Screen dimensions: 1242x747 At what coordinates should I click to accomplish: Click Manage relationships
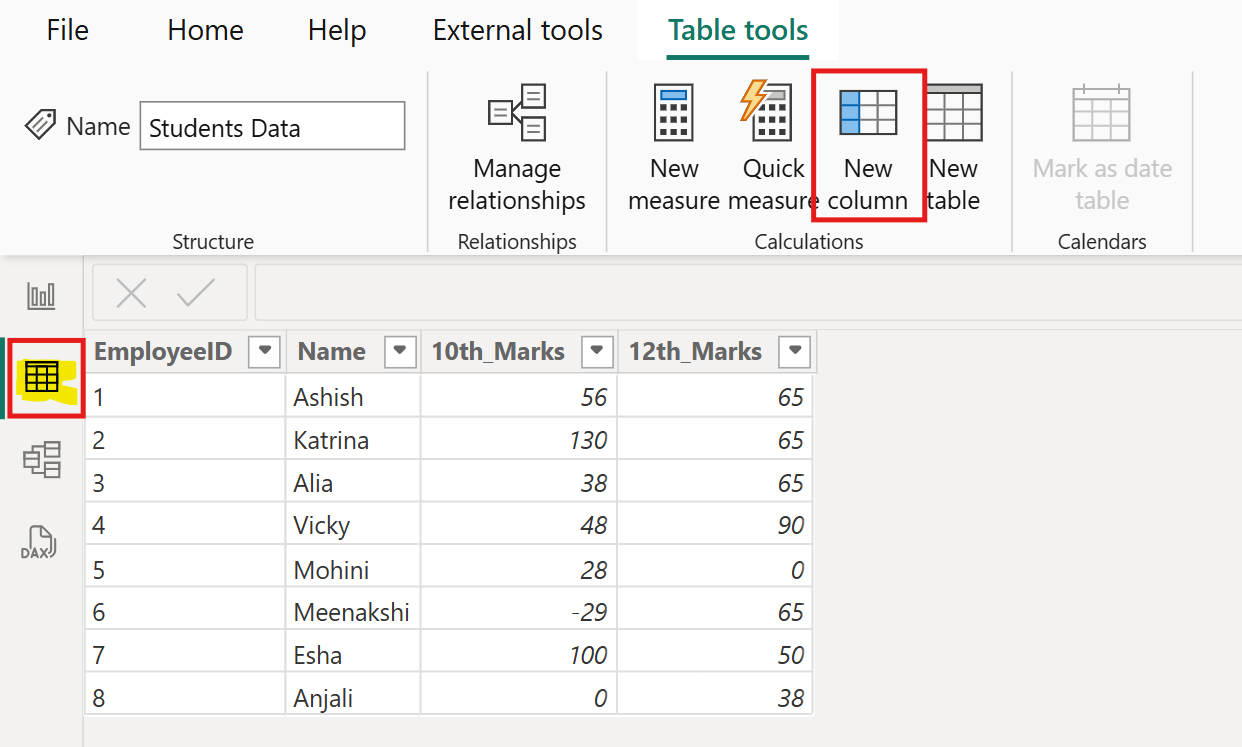tap(516, 145)
